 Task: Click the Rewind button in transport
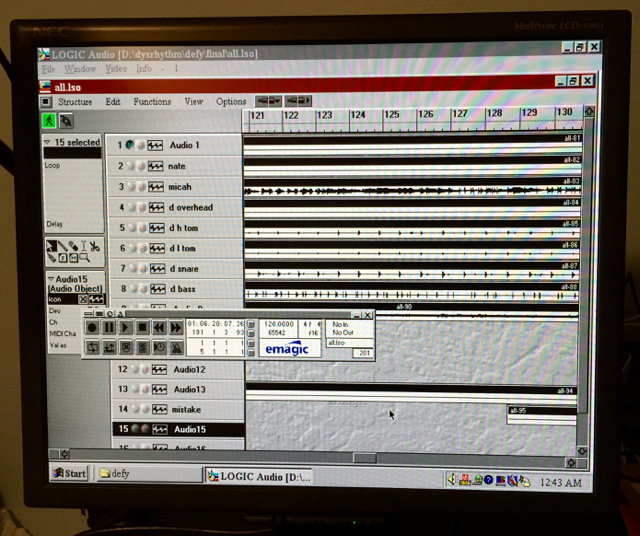coord(159,327)
